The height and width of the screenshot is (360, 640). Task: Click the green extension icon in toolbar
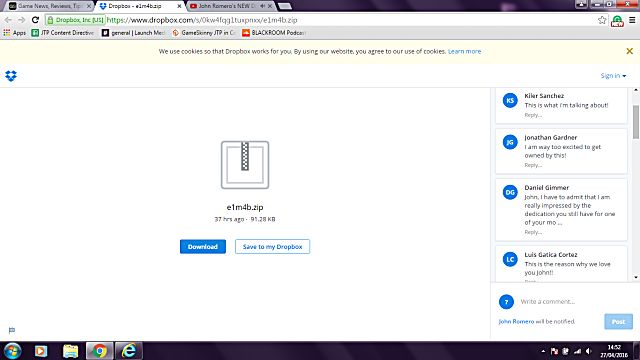pos(617,20)
